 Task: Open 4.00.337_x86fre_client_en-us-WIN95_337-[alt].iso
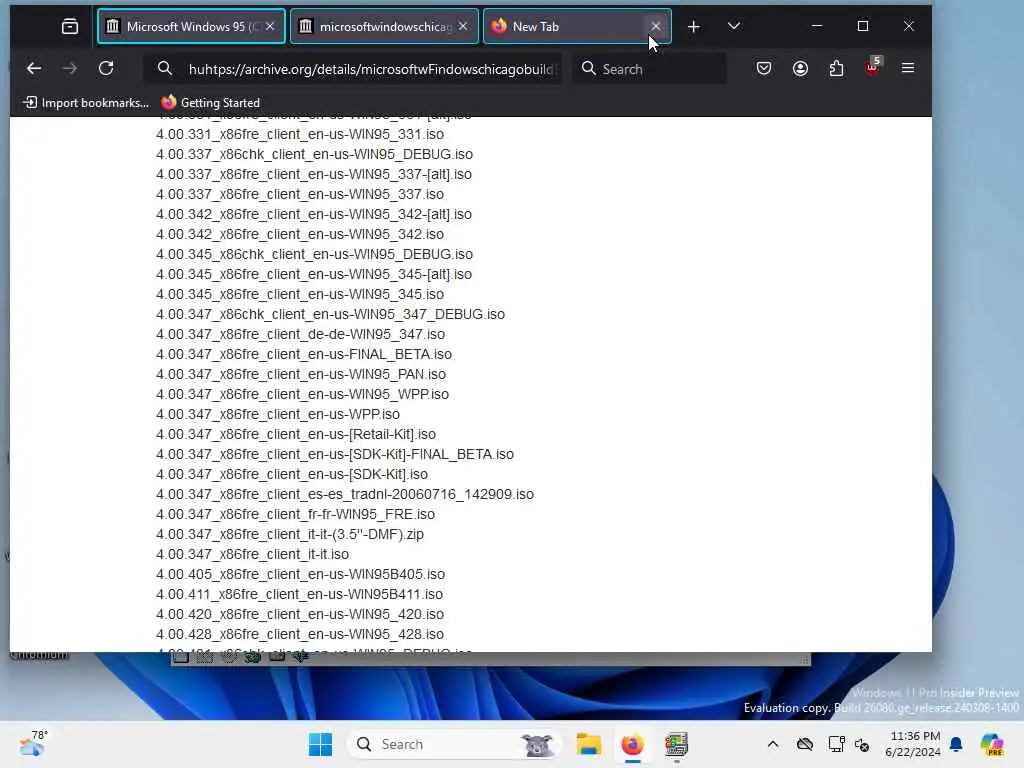(313, 174)
